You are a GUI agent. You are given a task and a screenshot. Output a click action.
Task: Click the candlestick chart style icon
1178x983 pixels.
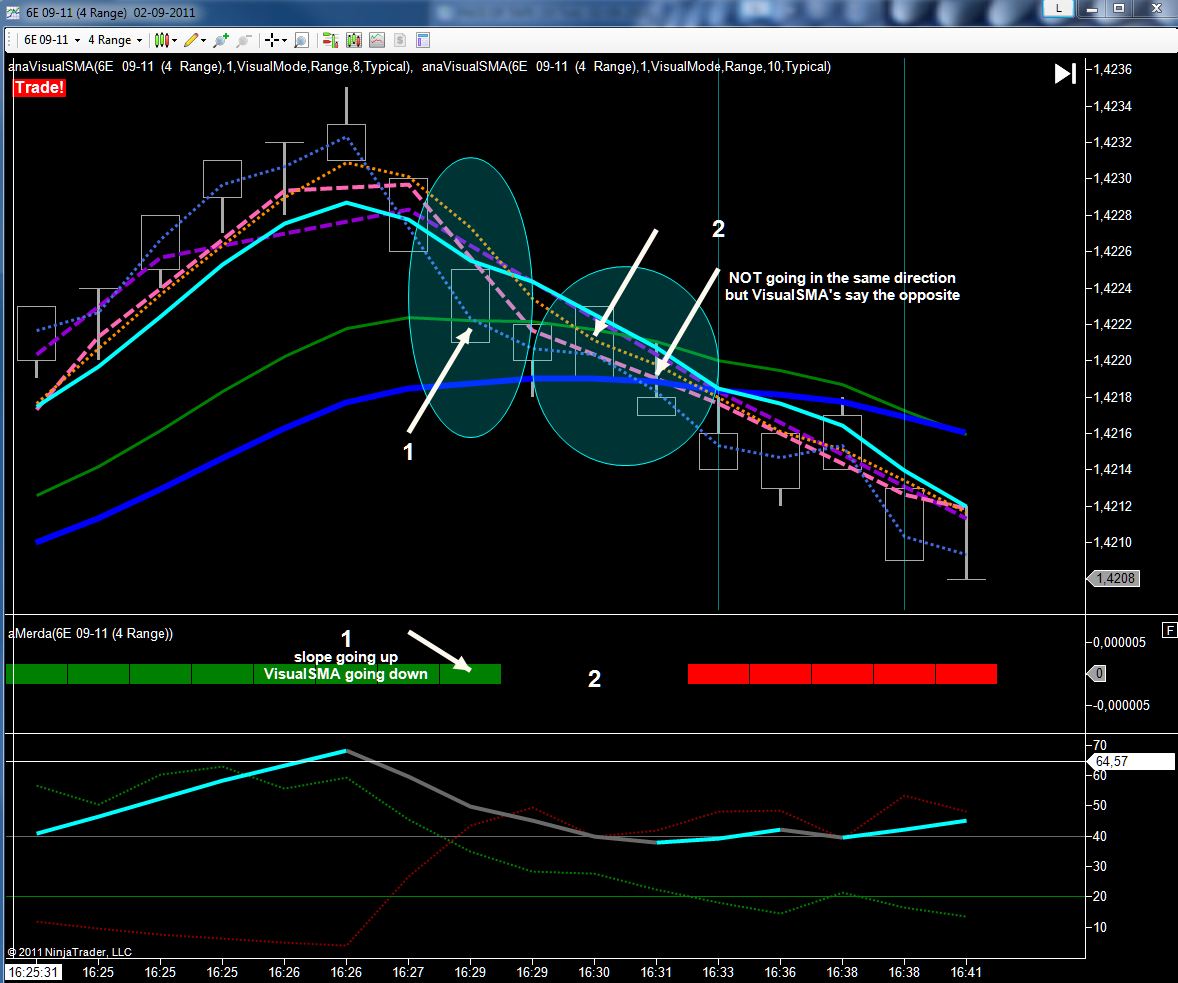click(161, 40)
